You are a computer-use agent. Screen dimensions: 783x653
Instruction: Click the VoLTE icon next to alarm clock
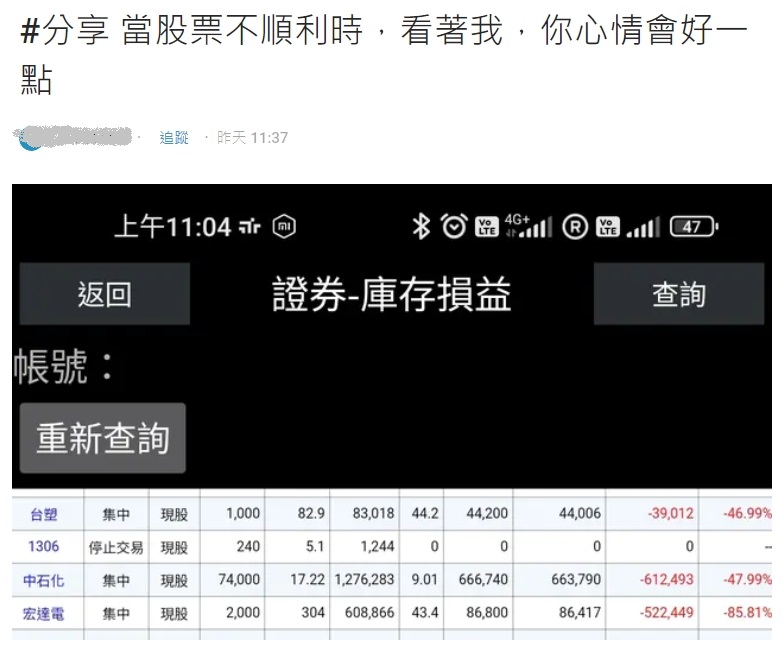487,227
